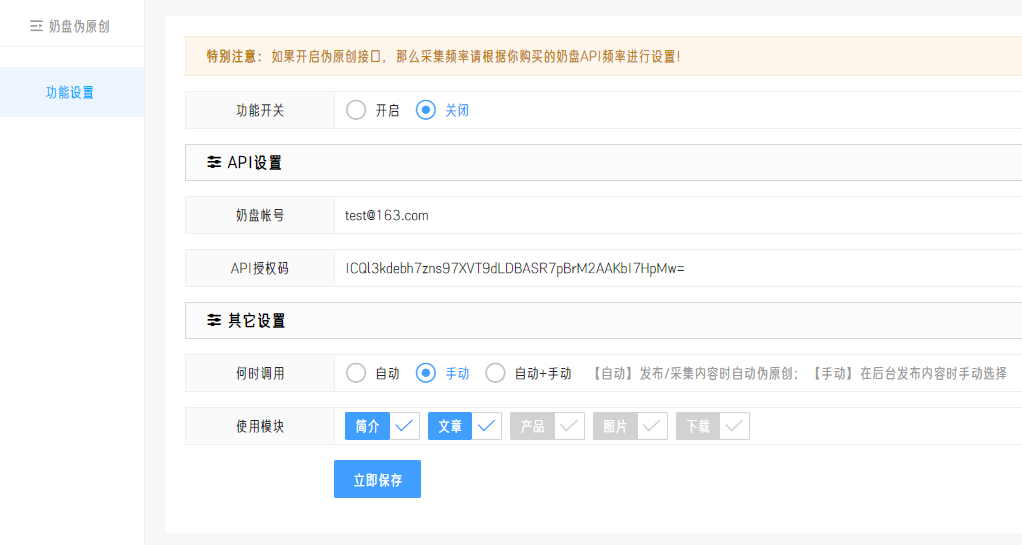Click the 奶盘伪原创 sidebar title
The image size is (1022, 545).
pos(79,26)
